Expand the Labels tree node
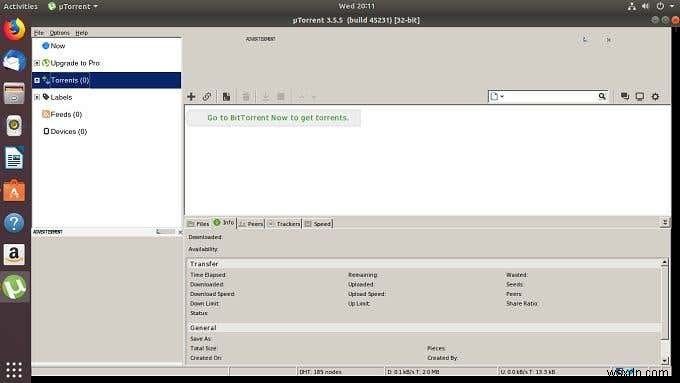Screen dimensions: 680x383 click(37, 97)
